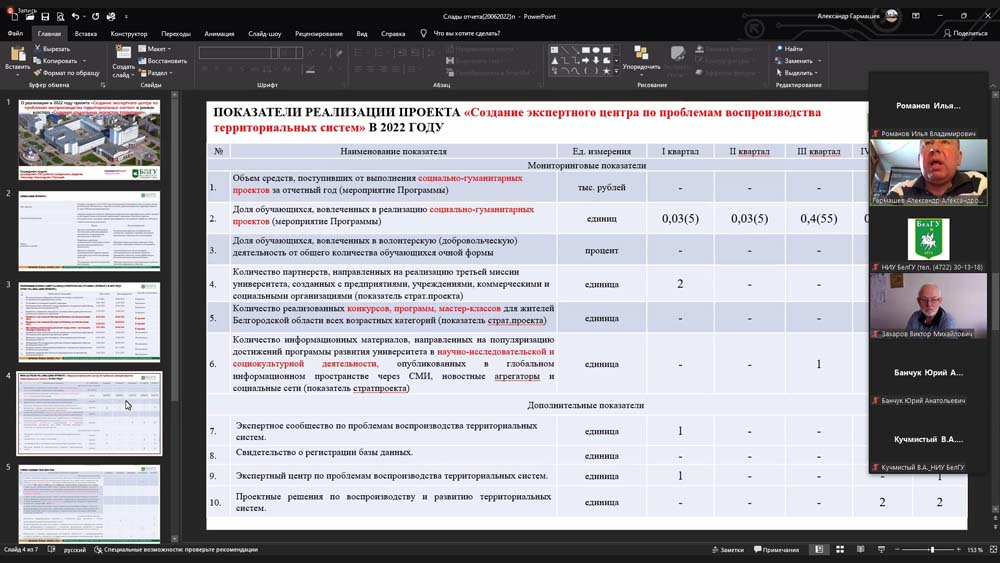1000x563 pixels.
Task: Click the Create Slide (Создать слайд) icon
Action: [123, 55]
